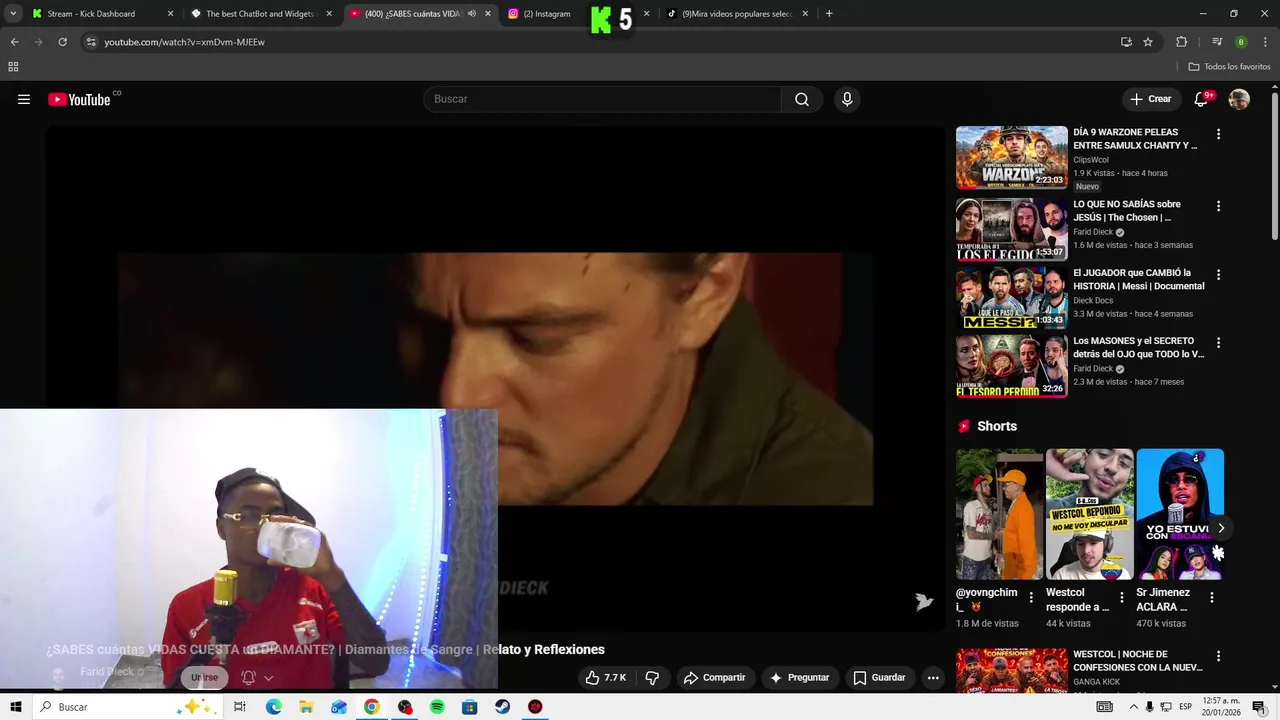
Task: Open Task View on taskbar
Action: click(240, 707)
